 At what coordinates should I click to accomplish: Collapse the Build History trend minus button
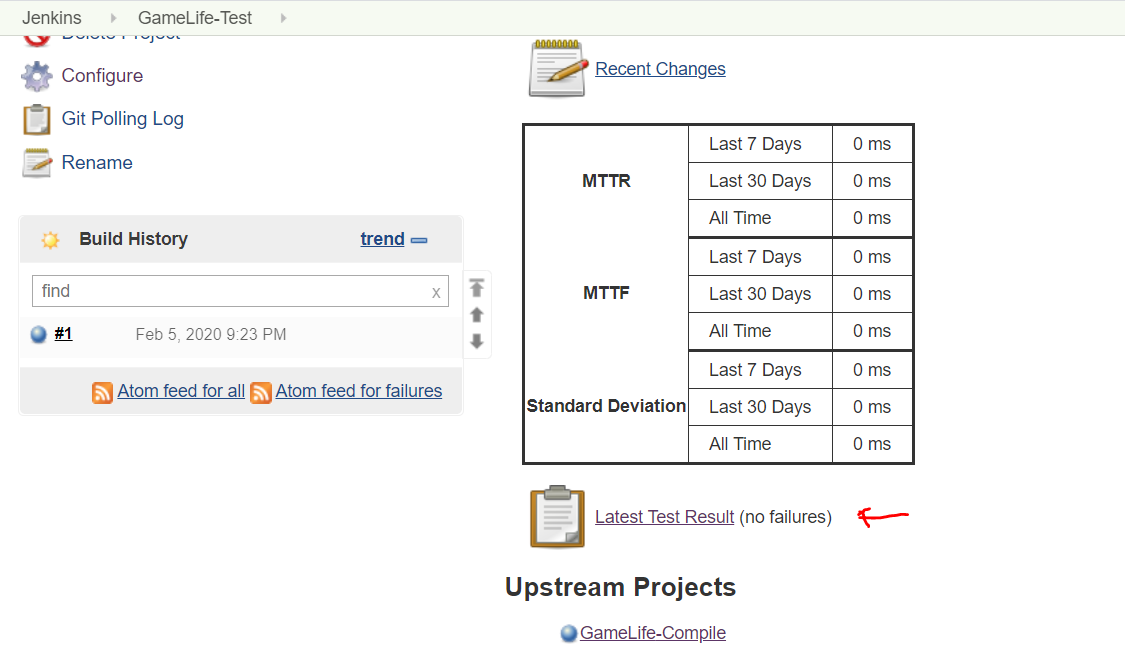pos(419,240)
